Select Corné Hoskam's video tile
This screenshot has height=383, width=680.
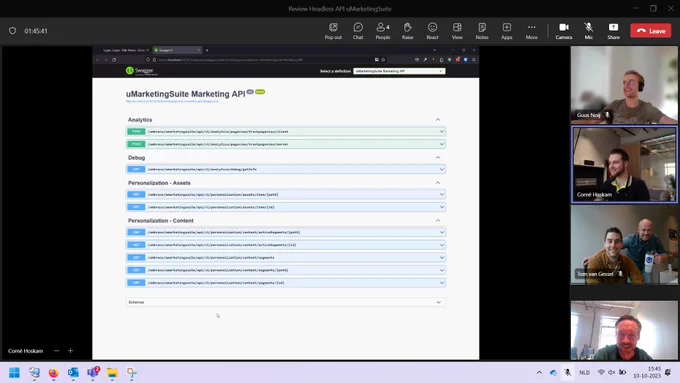tap(624, 164)
